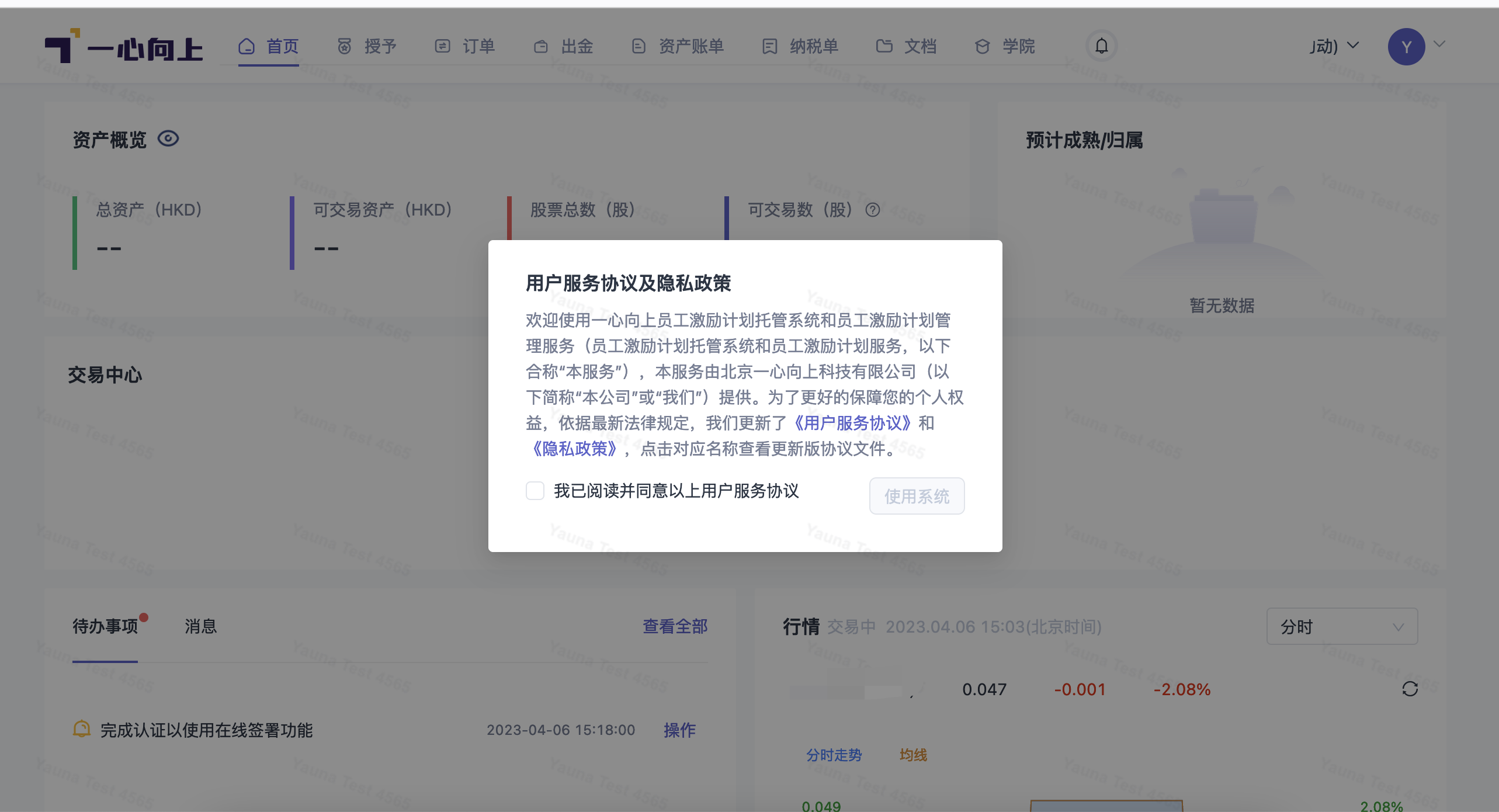Open the 纳税单 tax page

(800, 46)
